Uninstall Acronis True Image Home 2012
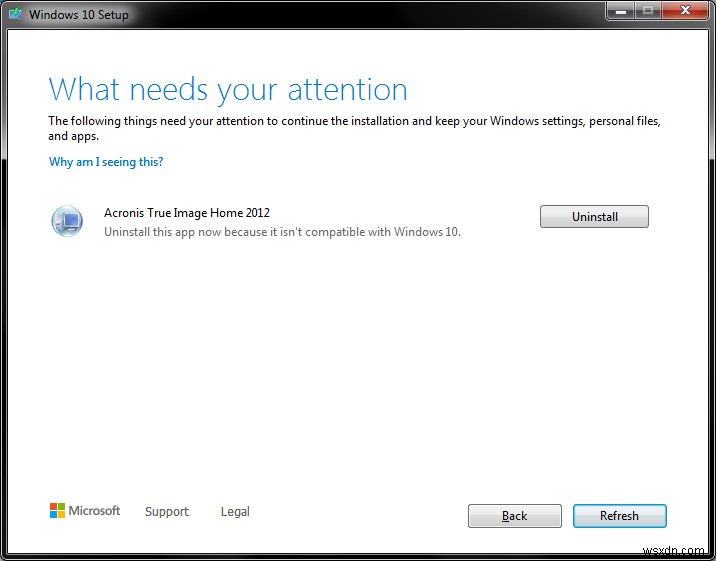This screenshot has height=561, width=716. pos(594,216)
